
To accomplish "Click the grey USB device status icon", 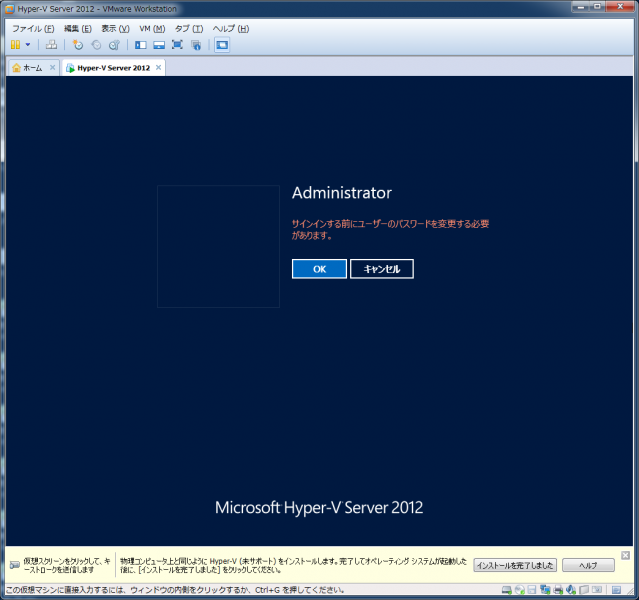I will coord(584,590).
